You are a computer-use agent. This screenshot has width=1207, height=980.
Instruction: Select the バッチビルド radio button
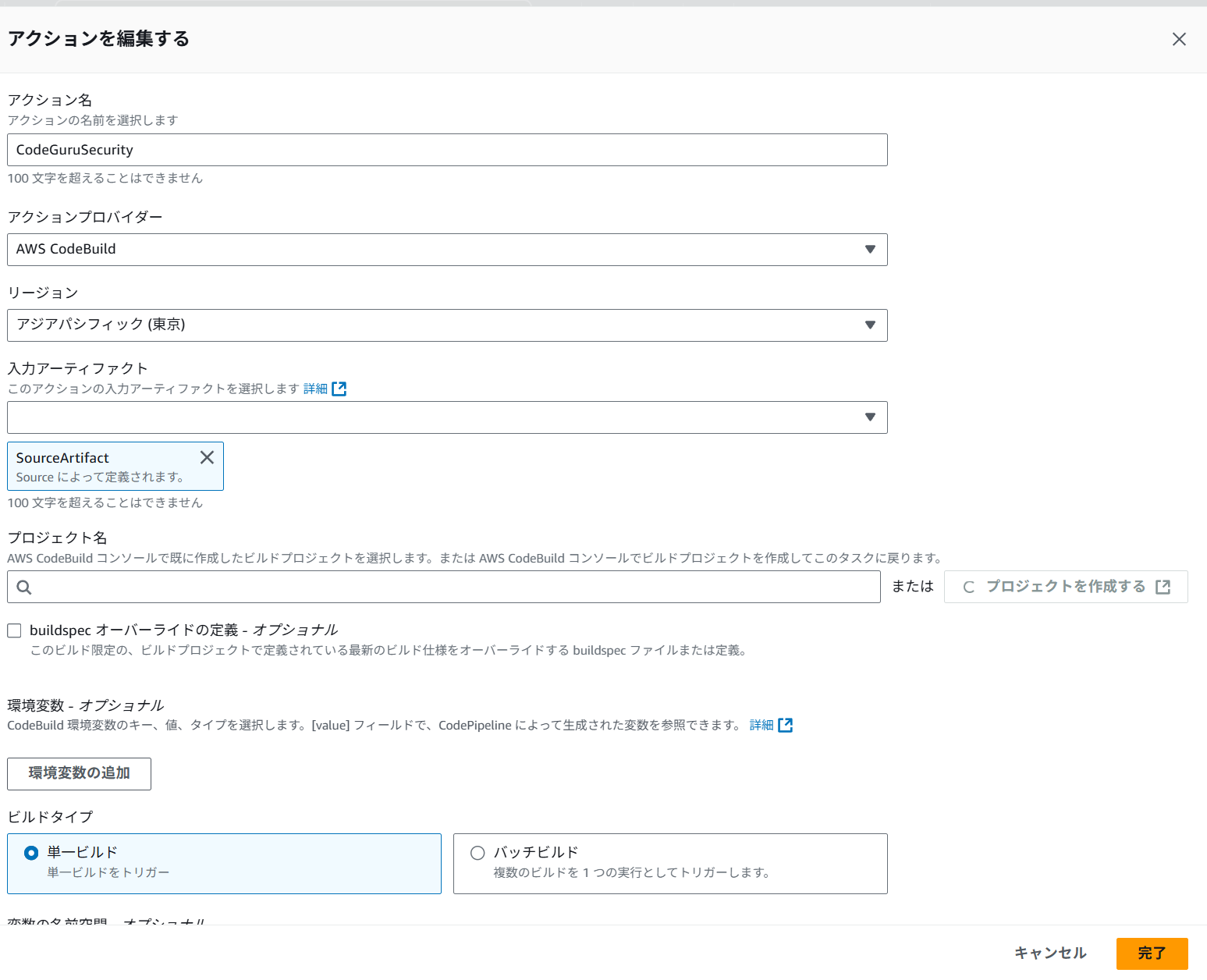(x=477, y=853)
